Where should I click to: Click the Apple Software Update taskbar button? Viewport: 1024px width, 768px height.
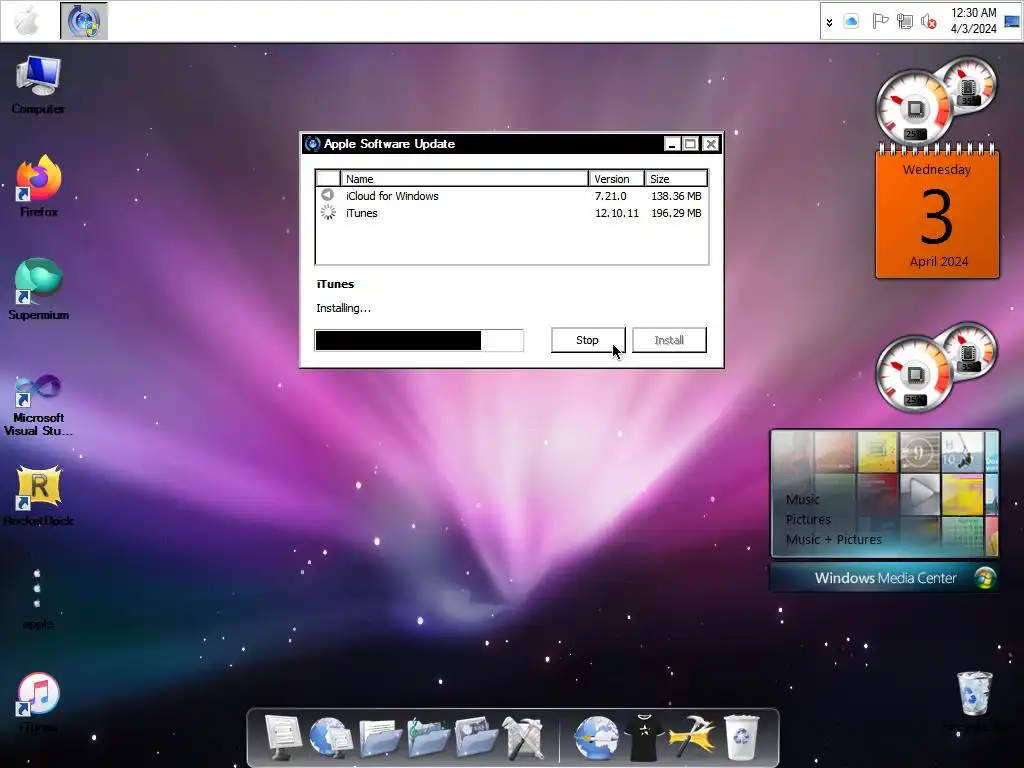click(x=84, y=21)
